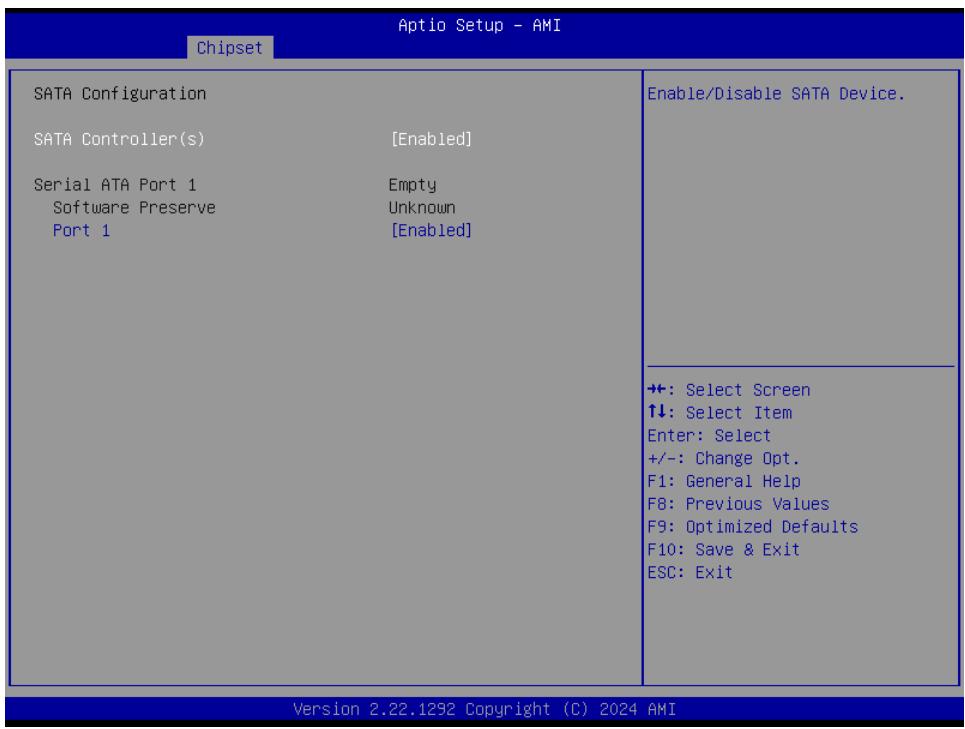This screenshot has height=729, width=965.
Task: Click the left-right arrows Select Screen icon
Action: (657, 389)
